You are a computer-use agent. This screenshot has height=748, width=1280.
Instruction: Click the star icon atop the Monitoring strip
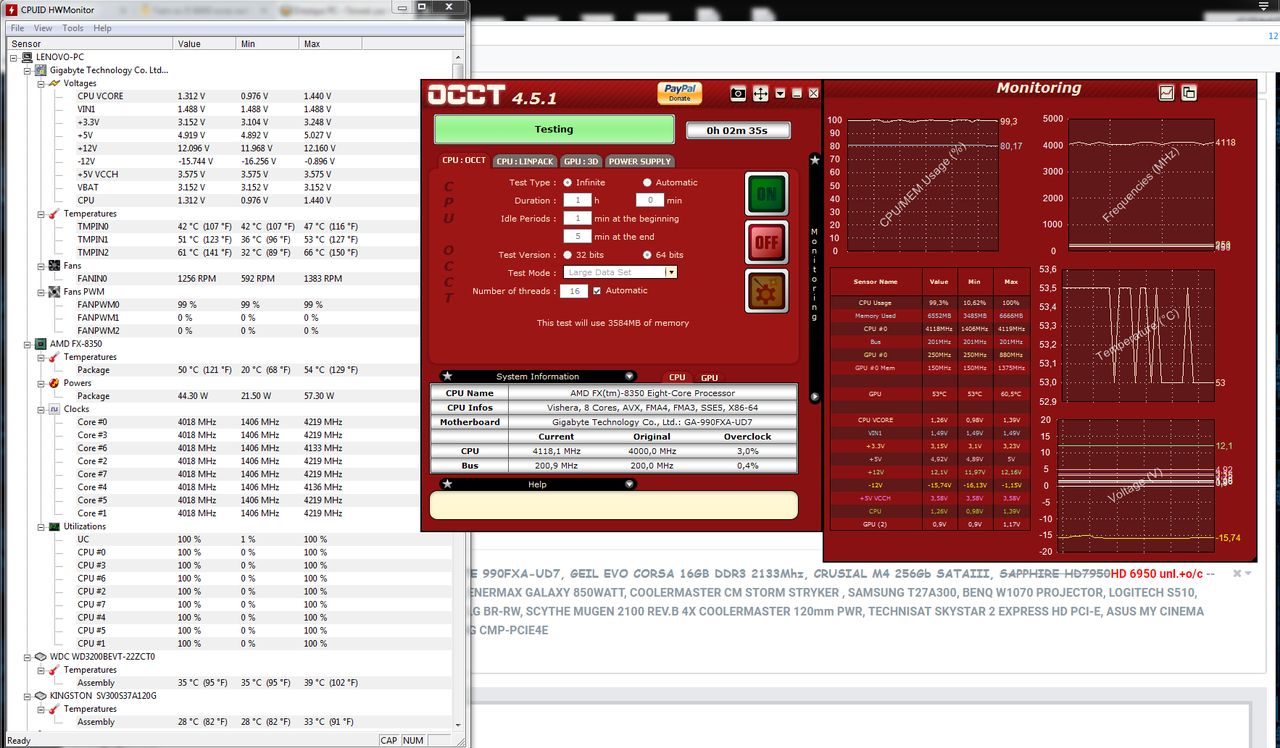815,159
